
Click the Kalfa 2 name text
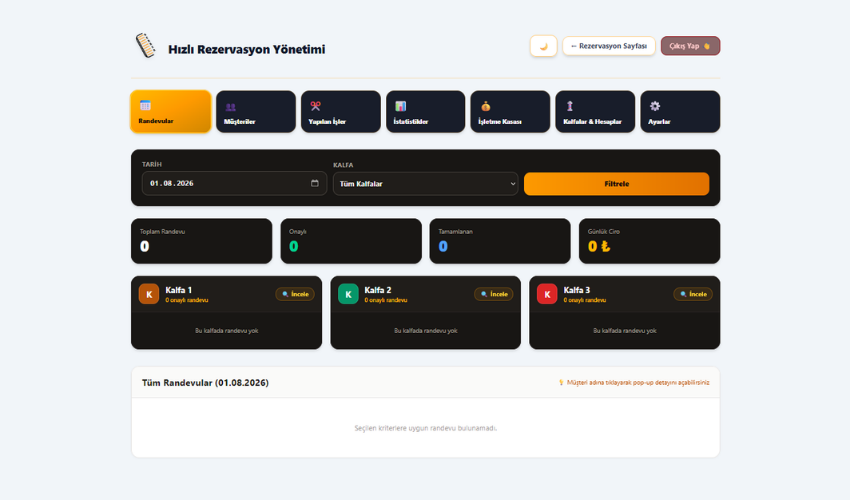(x=378, y=290)
